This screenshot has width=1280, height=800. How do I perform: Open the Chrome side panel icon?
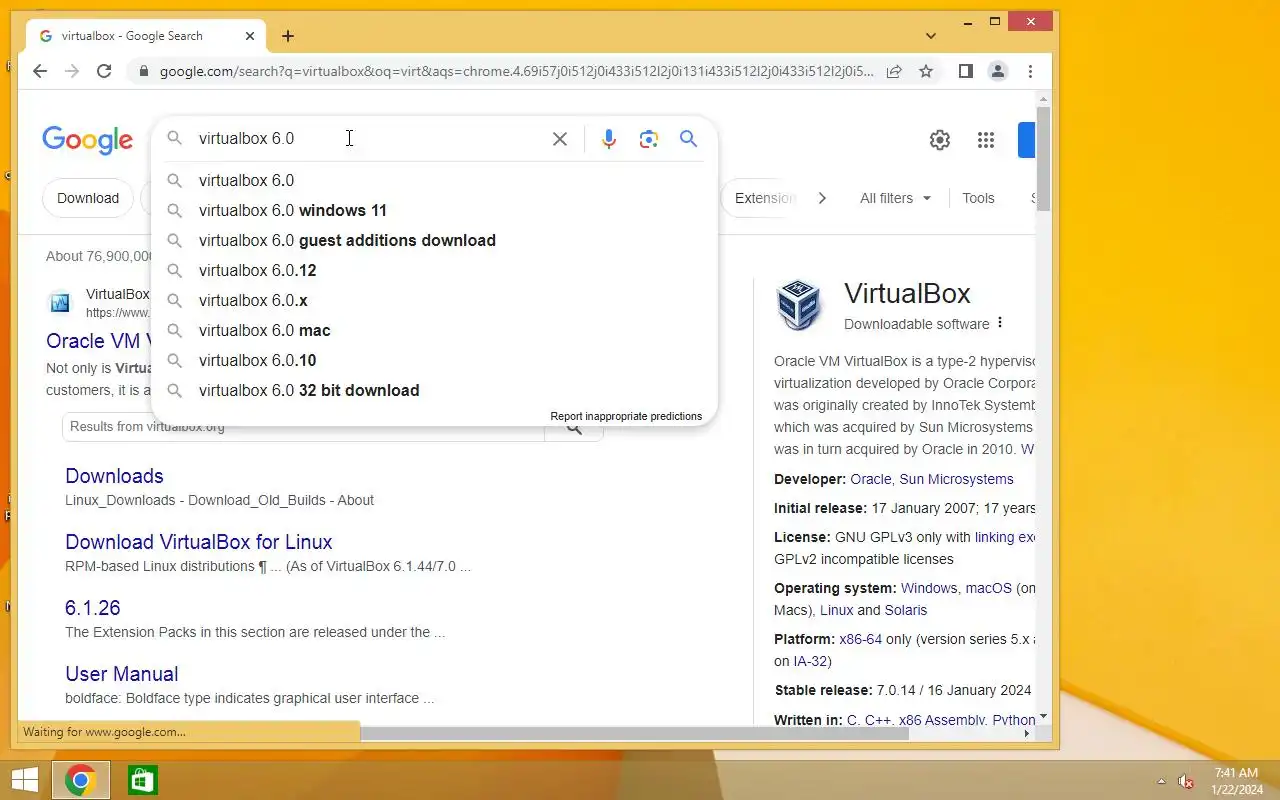pos(966,71)
